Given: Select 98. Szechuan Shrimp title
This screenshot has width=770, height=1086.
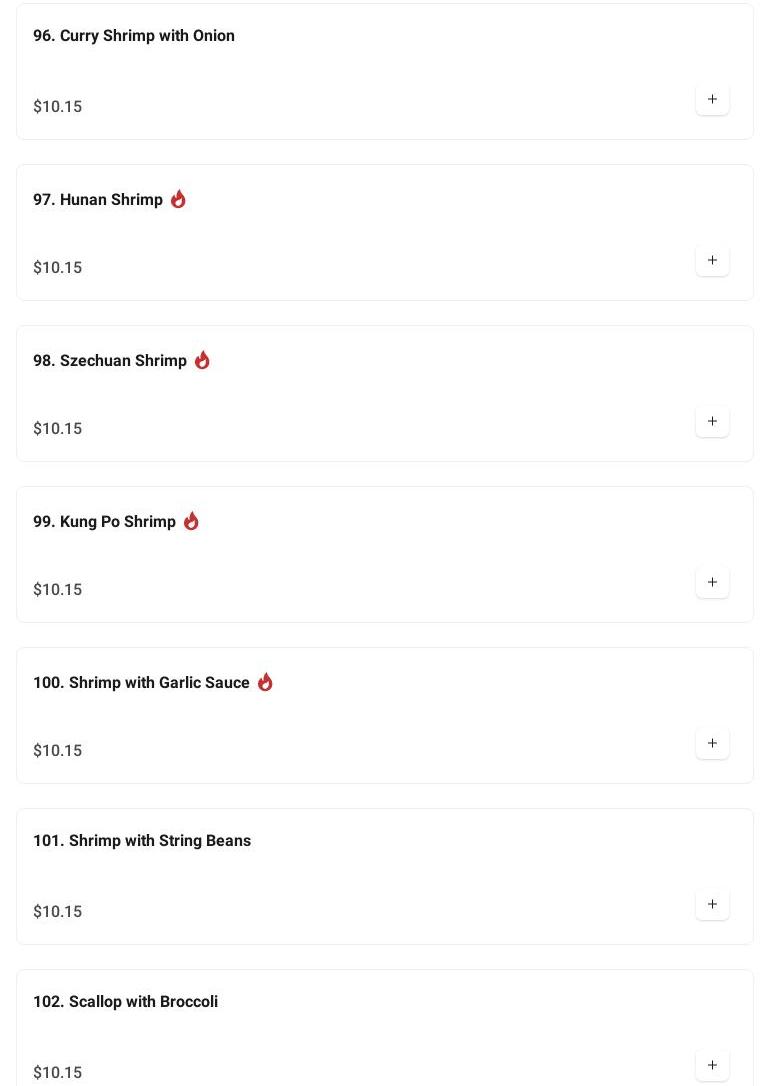Looking at the screenshot, I should point(110,361).
